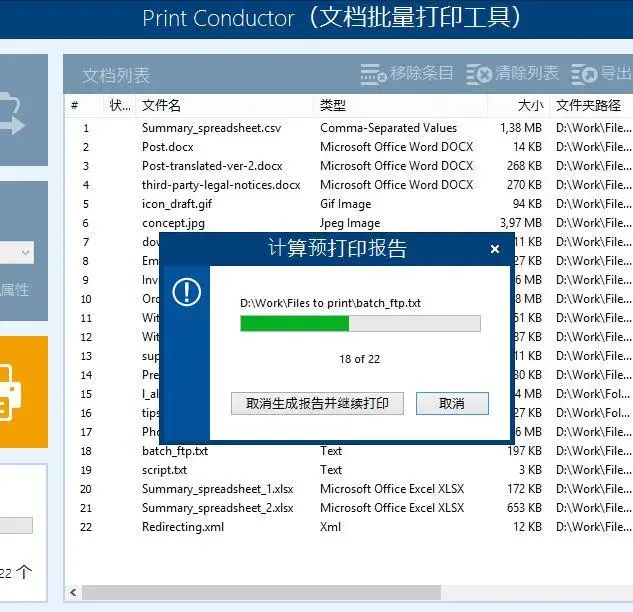This screenshot has height=612, width=633.
Task: Click the Xml type cell
Action: point(330,527)
